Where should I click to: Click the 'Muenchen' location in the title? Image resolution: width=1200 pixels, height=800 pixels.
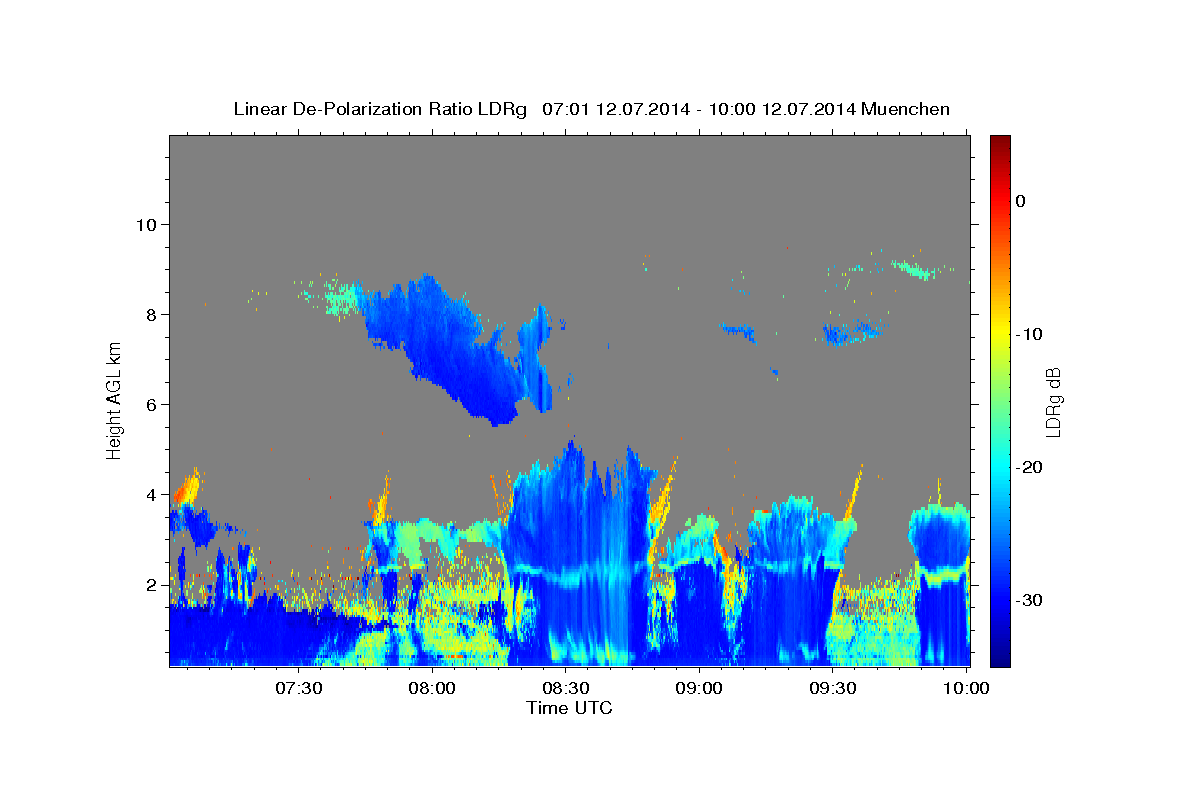point(906,109)
